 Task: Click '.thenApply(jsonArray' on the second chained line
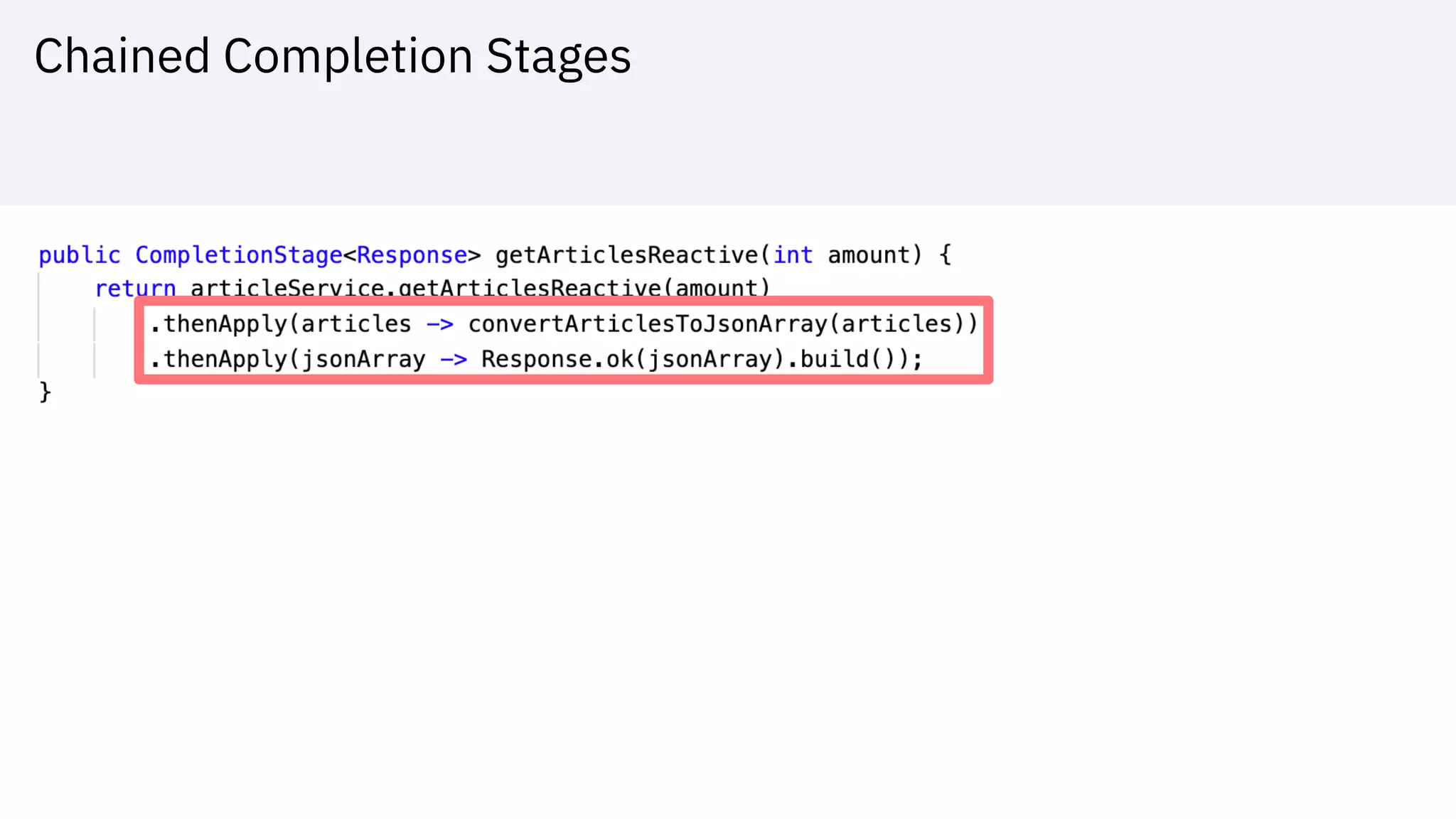pos(287,359)
